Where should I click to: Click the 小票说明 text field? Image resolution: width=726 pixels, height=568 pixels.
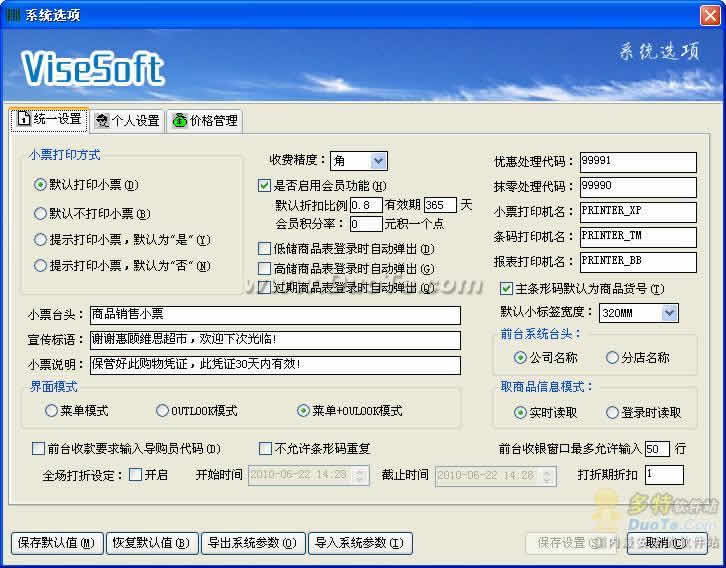click(275, 365)
